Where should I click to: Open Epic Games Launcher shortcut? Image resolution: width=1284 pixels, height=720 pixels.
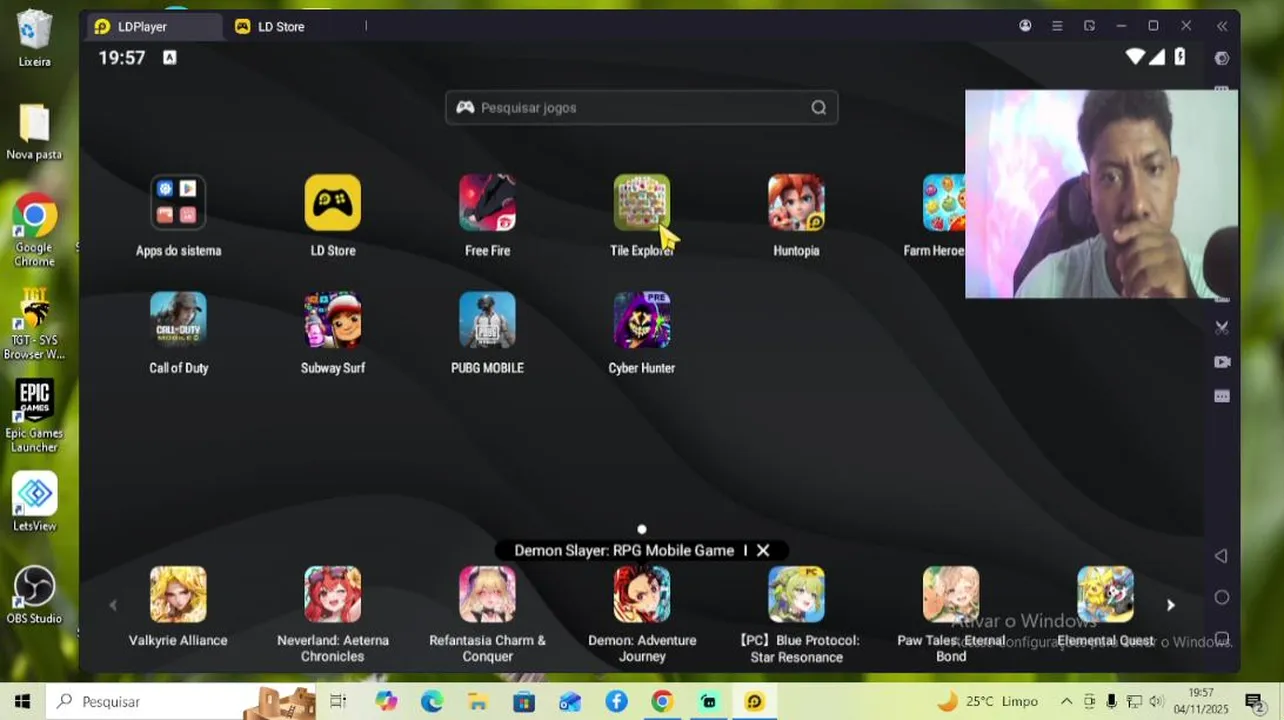(34, 416)
